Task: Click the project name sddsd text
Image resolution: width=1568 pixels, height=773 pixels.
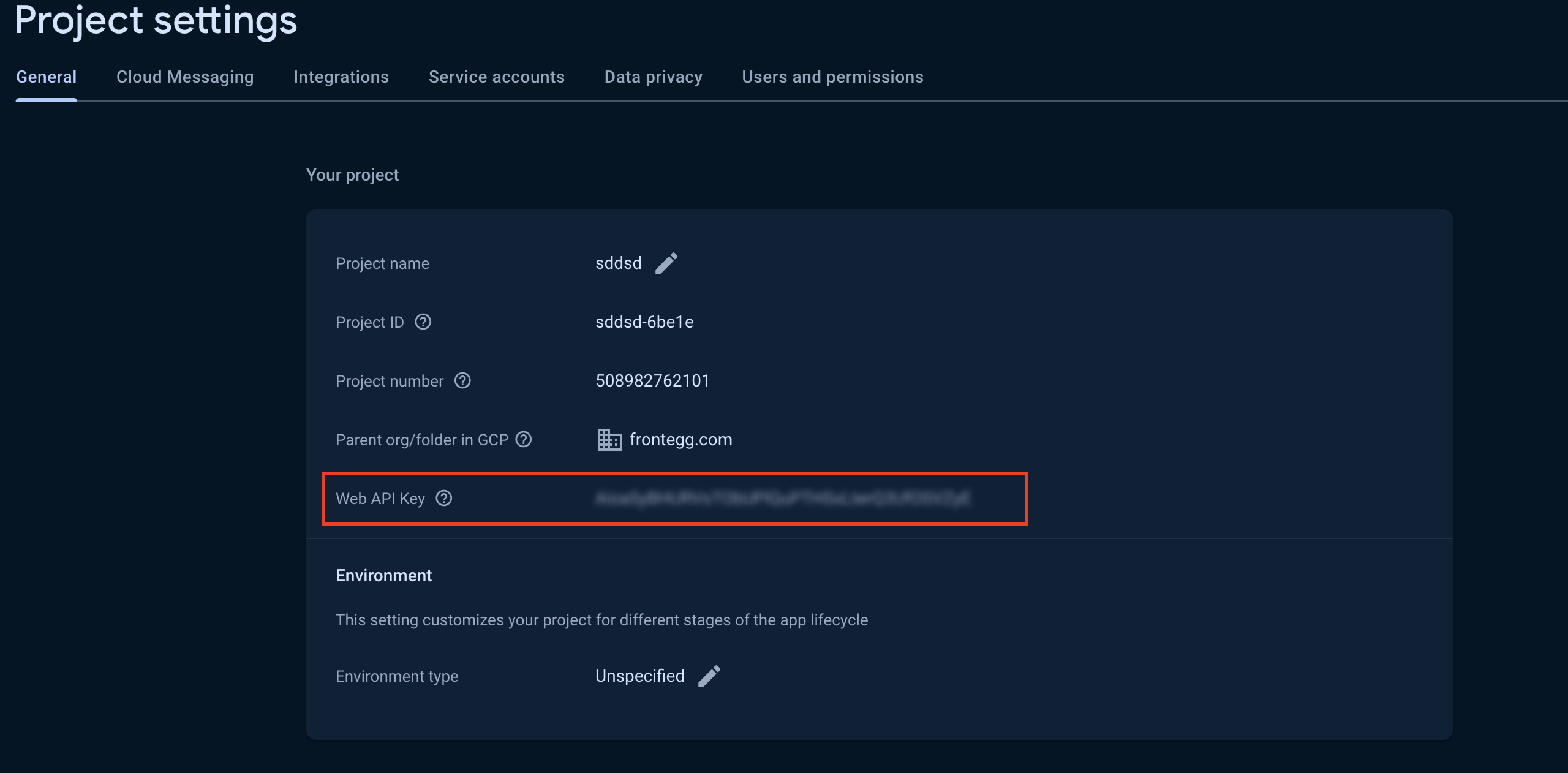Action: click(618, 263)
